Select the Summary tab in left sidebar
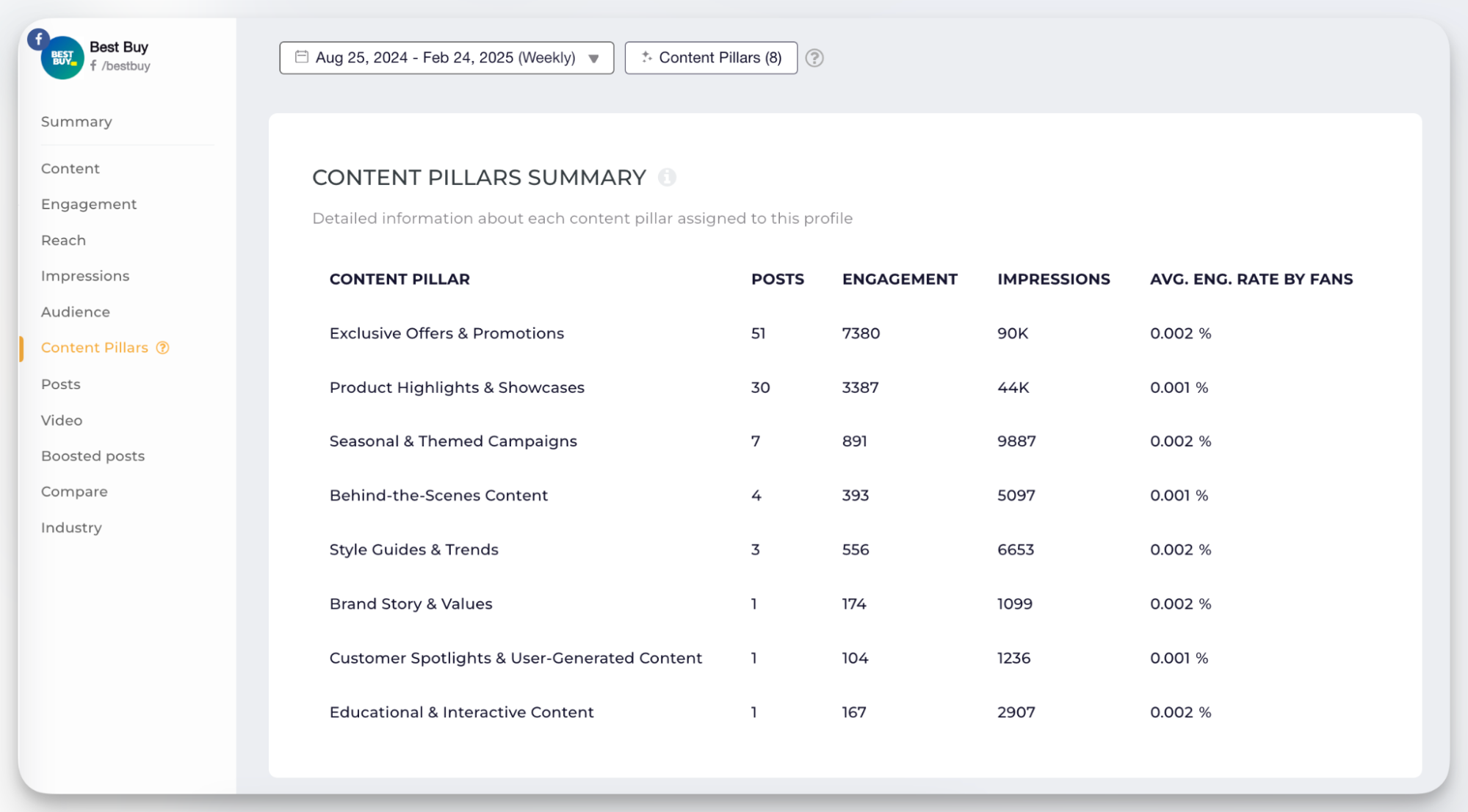This screenshot has height=812, width=1468. pyautogui.click(x=77, y=121)
